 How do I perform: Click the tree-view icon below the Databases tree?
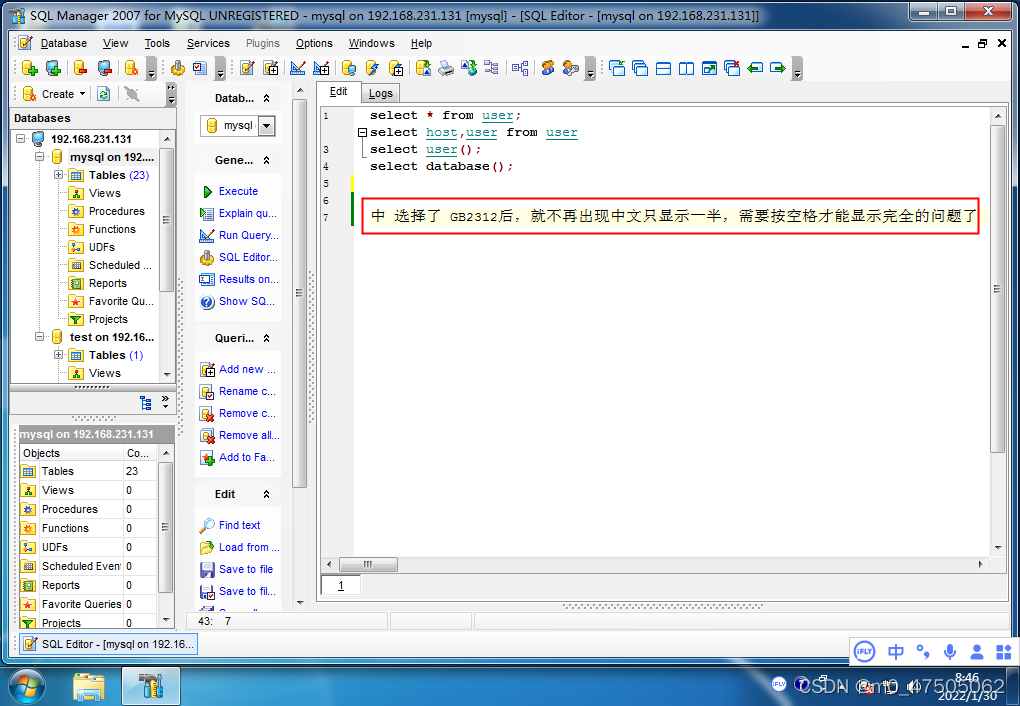pyautogui.click(x=146, y=403)
